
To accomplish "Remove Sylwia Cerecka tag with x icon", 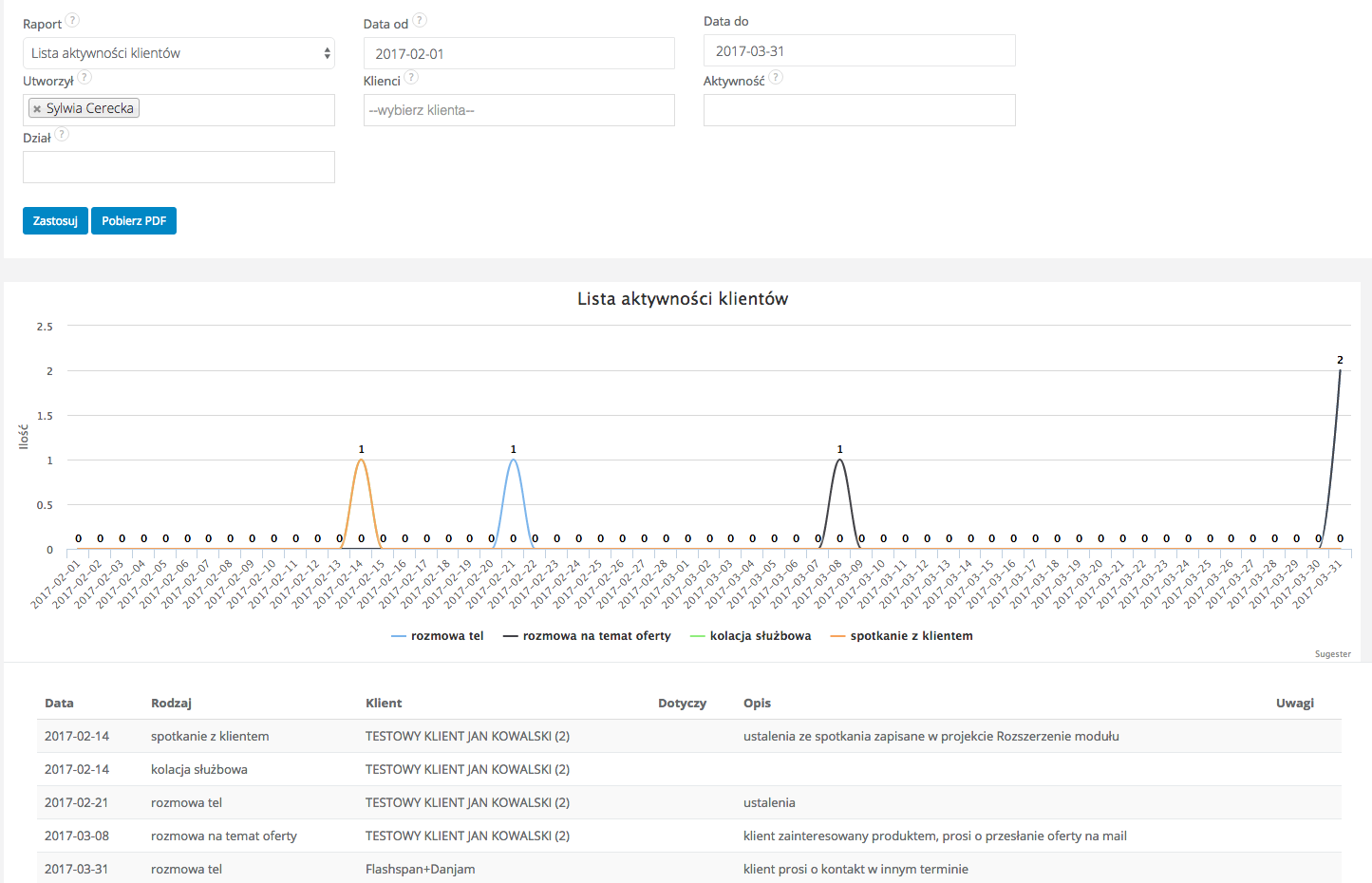I will pyautogui.click(x=37, y=109).
